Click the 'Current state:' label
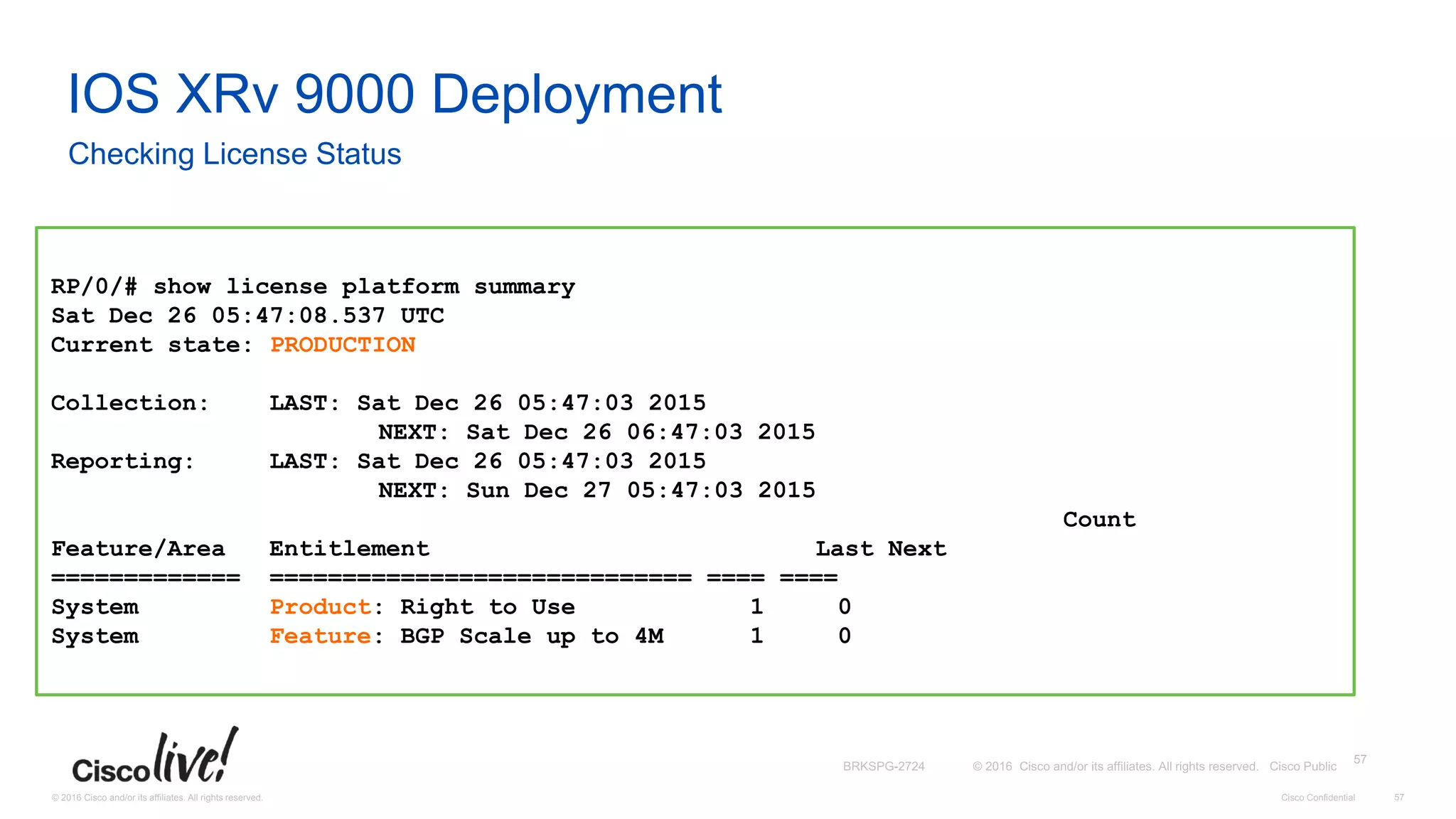 pos(151,345)
